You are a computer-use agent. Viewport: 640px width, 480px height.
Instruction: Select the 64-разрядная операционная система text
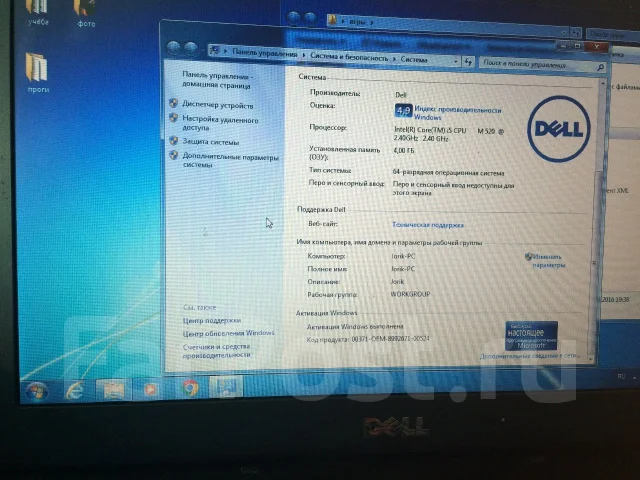[448, 173]
